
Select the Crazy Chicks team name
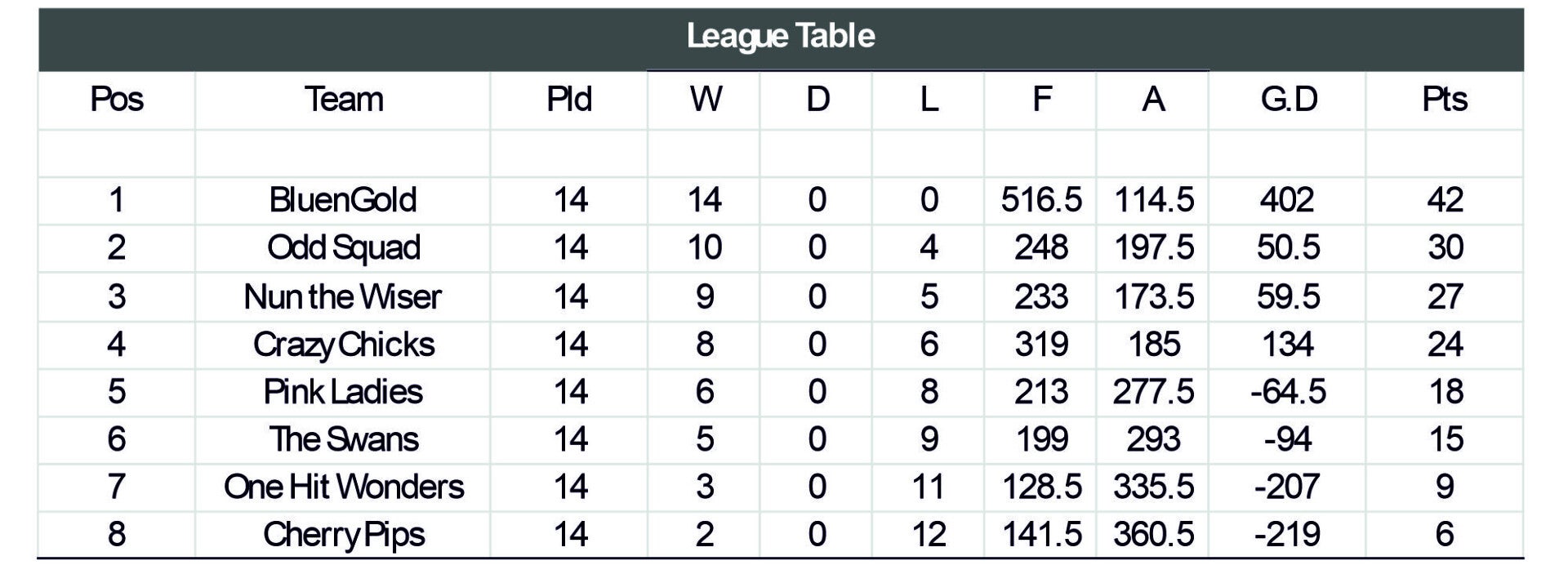[x=343, y=345]
